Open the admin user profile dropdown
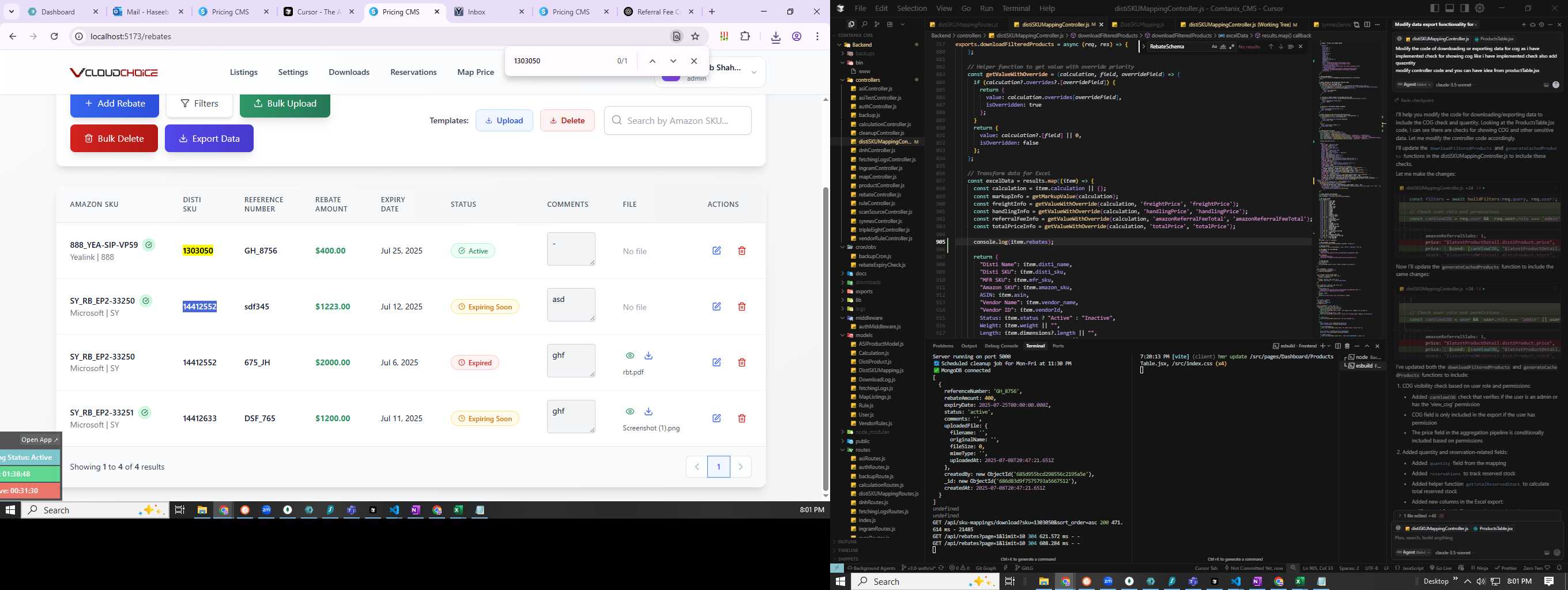The image size is (1568, 590). pyautogui.click(x=753, y=73)
